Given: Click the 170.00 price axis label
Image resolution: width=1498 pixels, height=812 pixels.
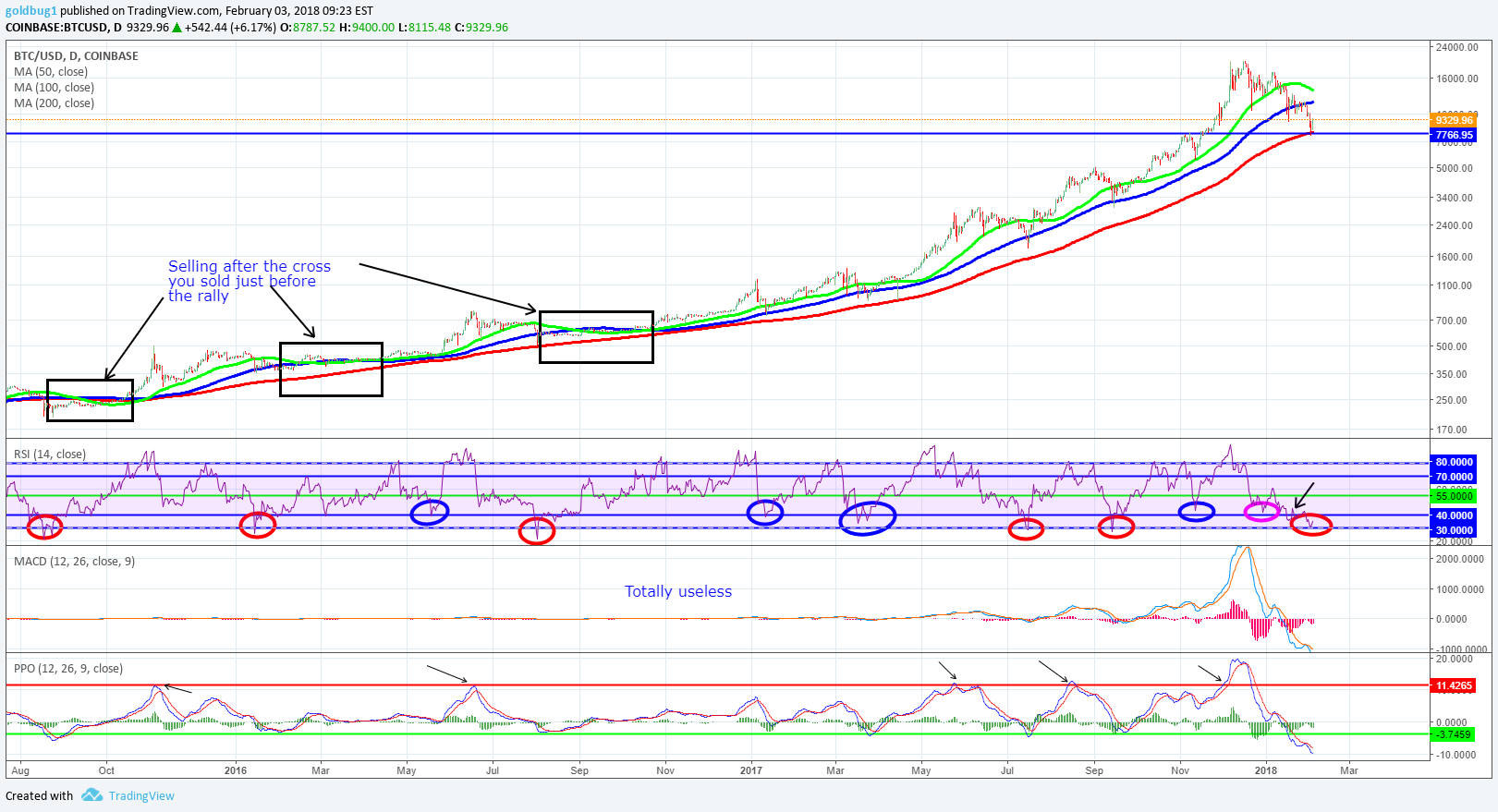Looking at the screenshot, I should pyautogui.click(x=1452, y=430).
